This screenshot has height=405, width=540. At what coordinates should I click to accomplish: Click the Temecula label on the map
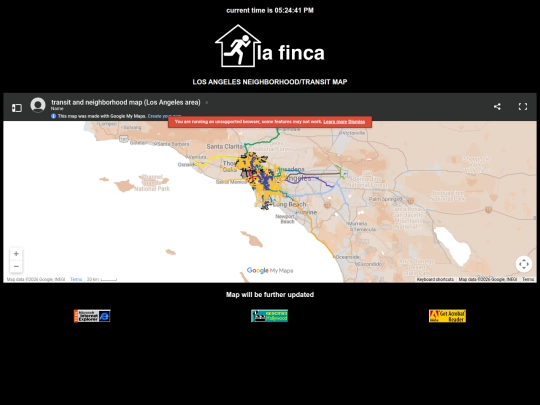pyautogui.click(x=365, y=229)
